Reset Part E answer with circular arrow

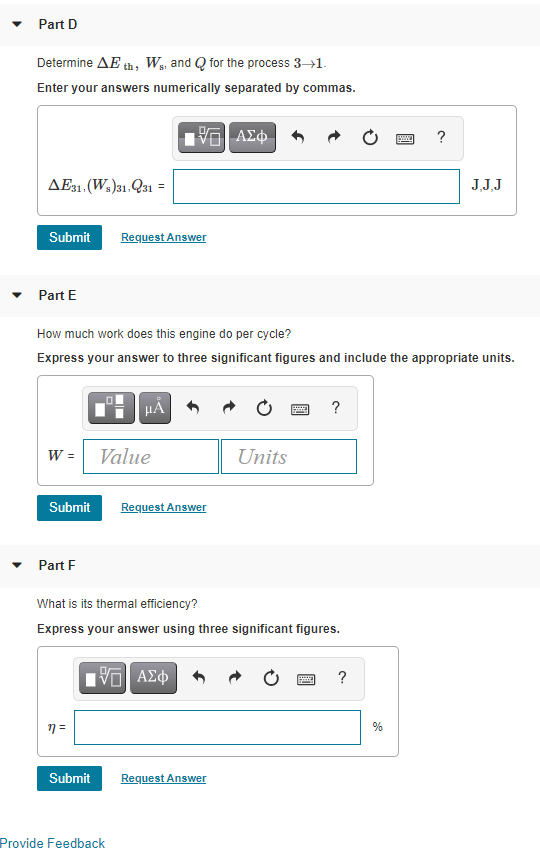point(264,408)
